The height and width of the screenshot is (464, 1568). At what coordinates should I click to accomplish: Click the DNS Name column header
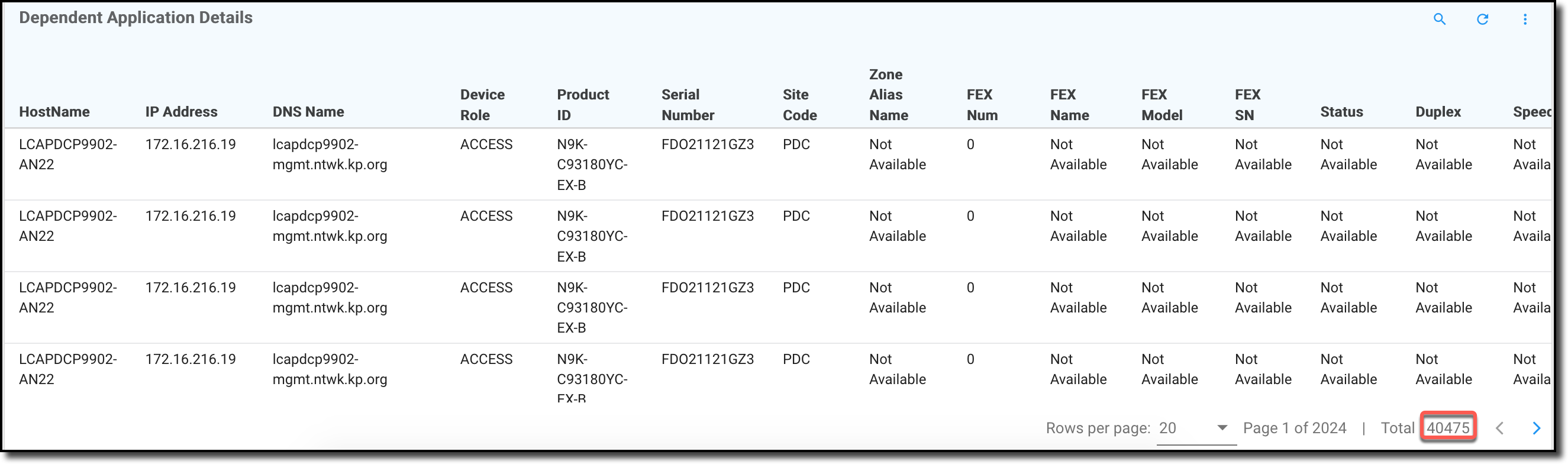tap(308, 112)
